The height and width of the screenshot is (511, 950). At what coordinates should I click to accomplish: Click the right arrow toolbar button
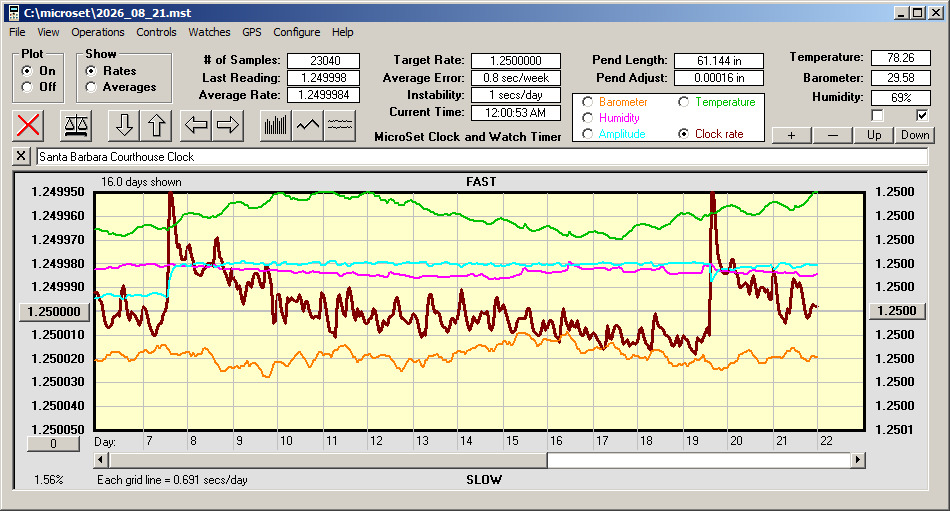click(x=228, y=125)
